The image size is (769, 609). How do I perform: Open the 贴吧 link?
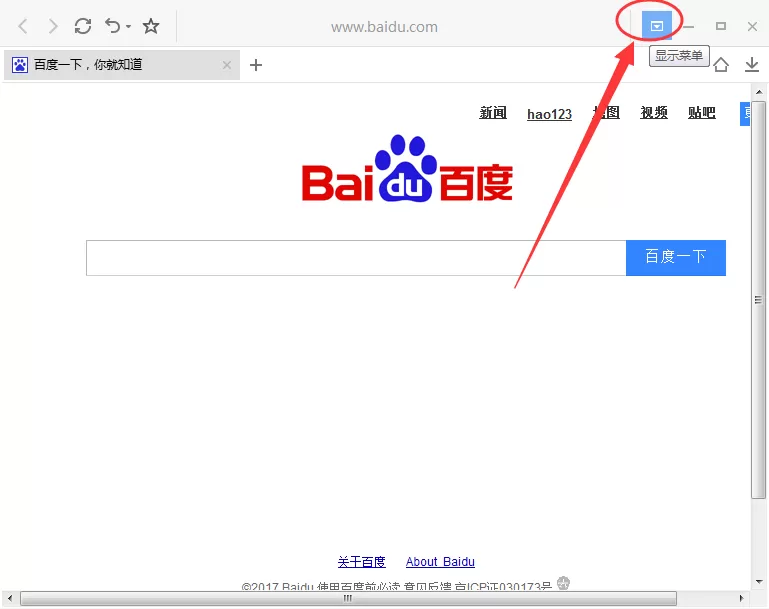tap(701, 113)
